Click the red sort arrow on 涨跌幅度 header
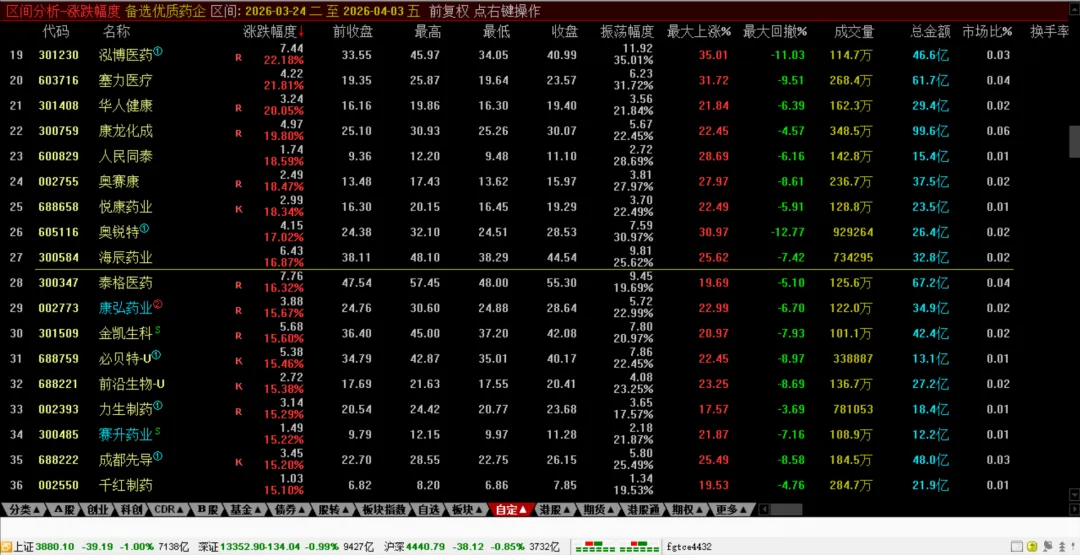The height and width of the screenshot is (555, 1080). (300, 32)
